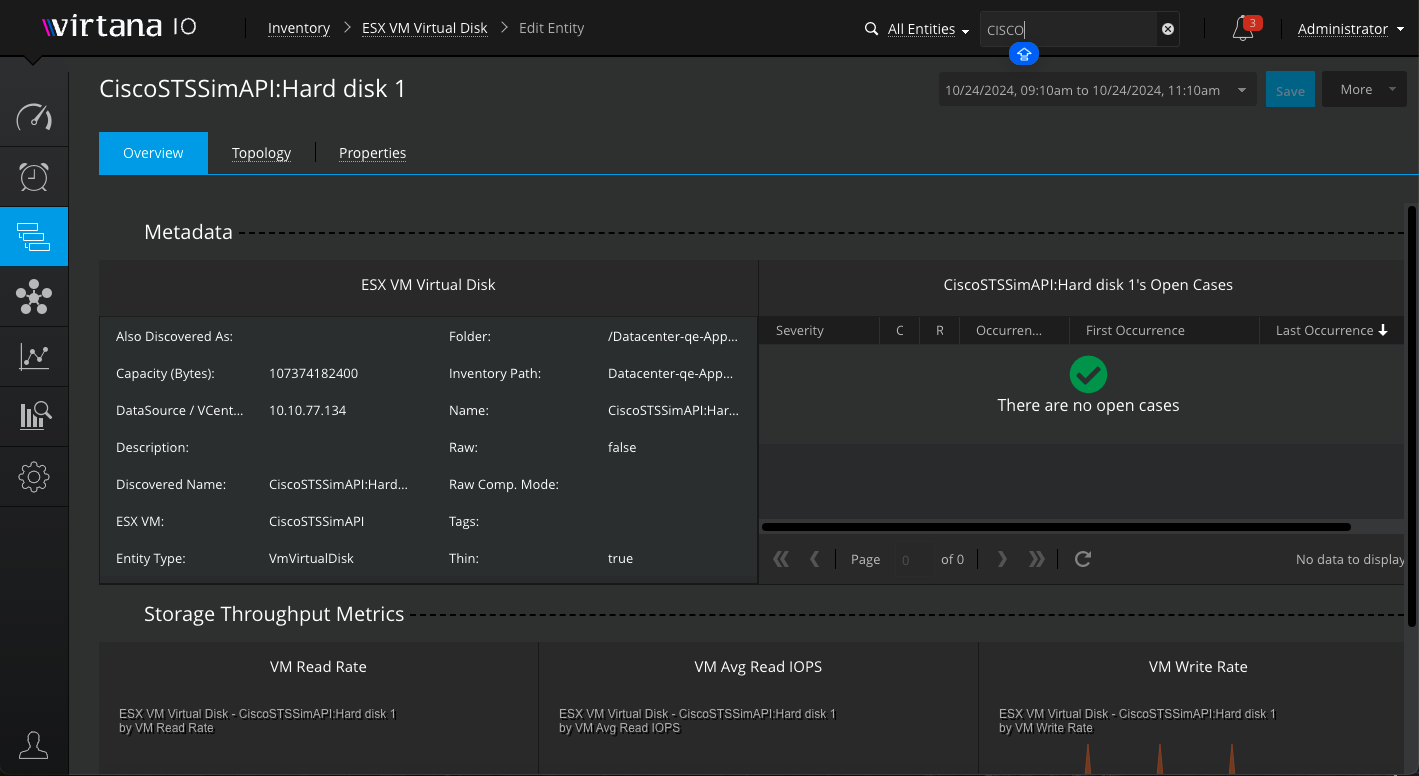Refresh the open cases table

pyautogui.click(x=1082, y=559)
